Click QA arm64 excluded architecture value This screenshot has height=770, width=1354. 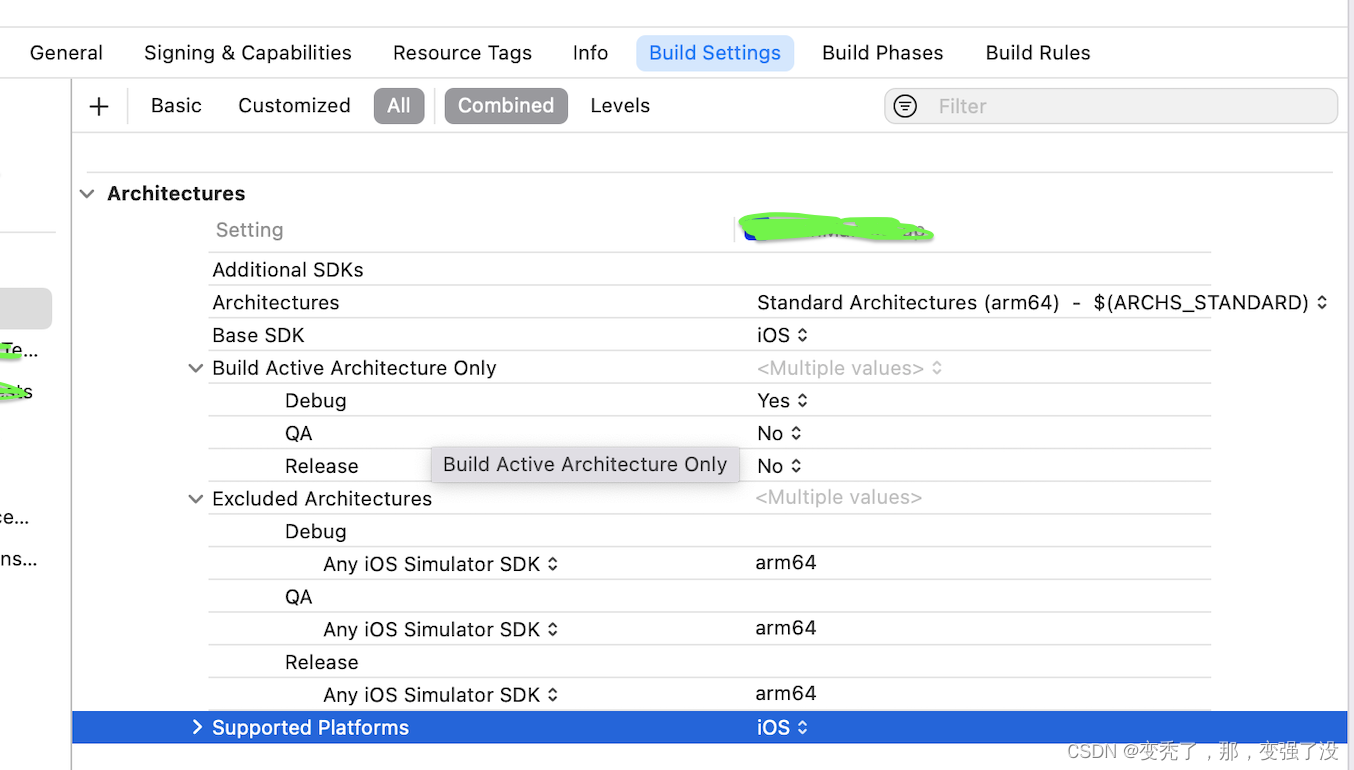(x=786, y=628)
